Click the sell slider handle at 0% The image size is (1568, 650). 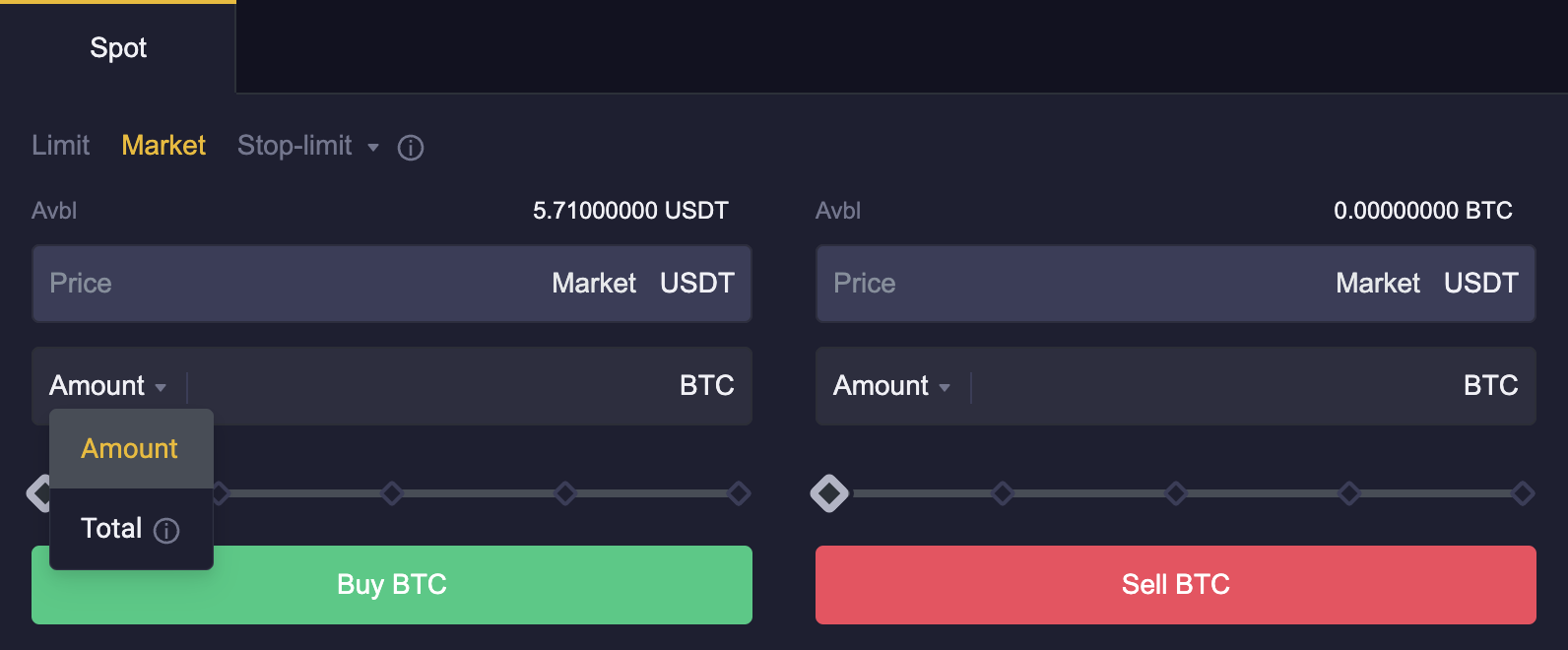pos(829,493)
